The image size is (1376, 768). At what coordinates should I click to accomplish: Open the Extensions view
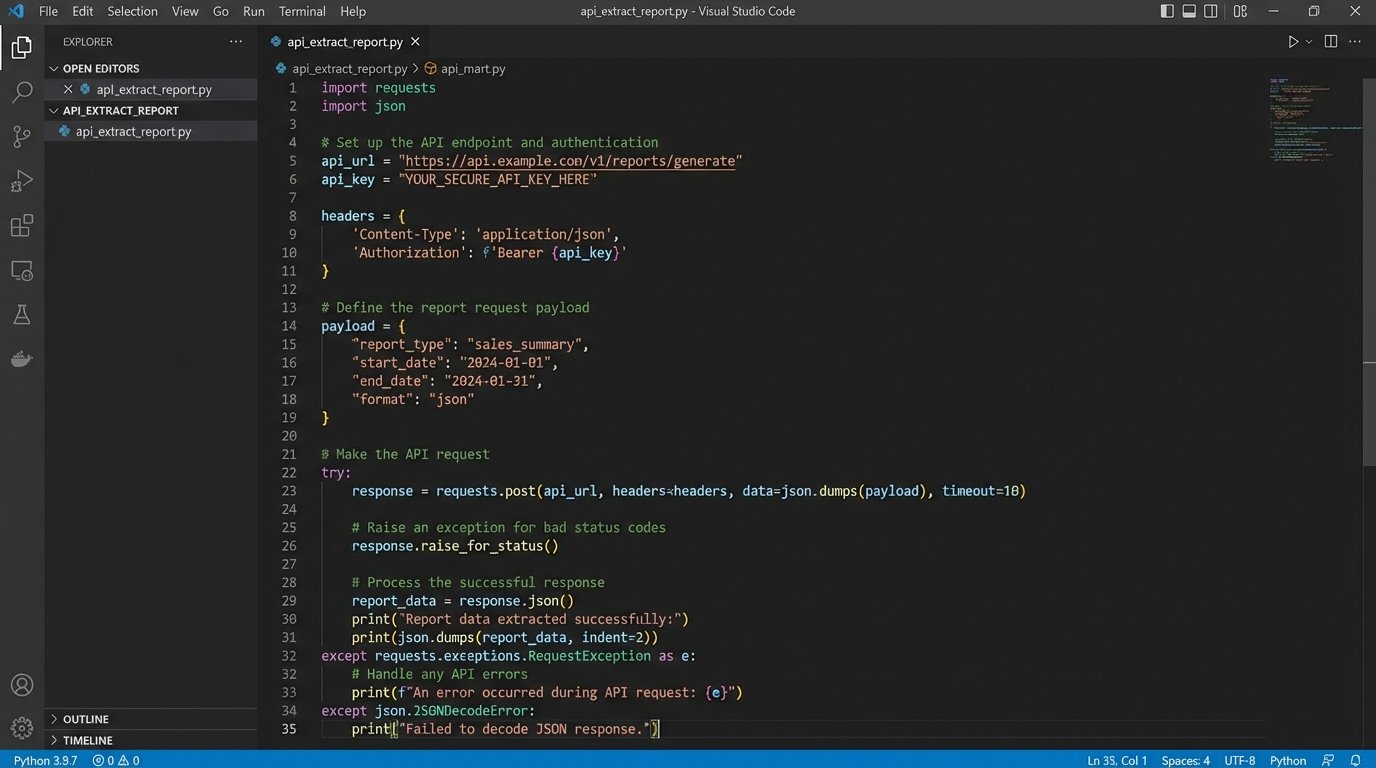22,226
